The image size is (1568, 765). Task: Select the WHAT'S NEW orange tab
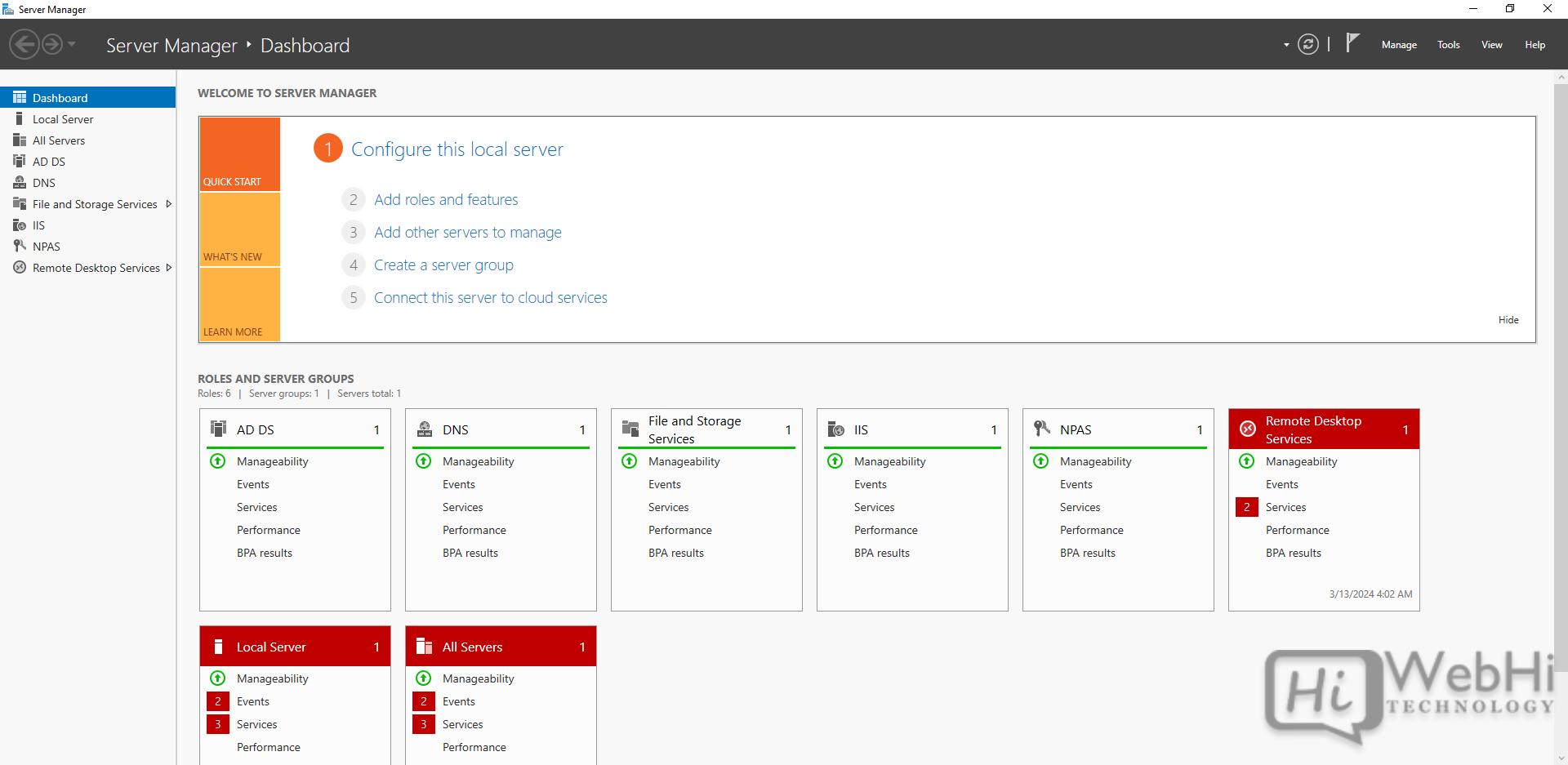pyautogui.click(x=239, y=230)
